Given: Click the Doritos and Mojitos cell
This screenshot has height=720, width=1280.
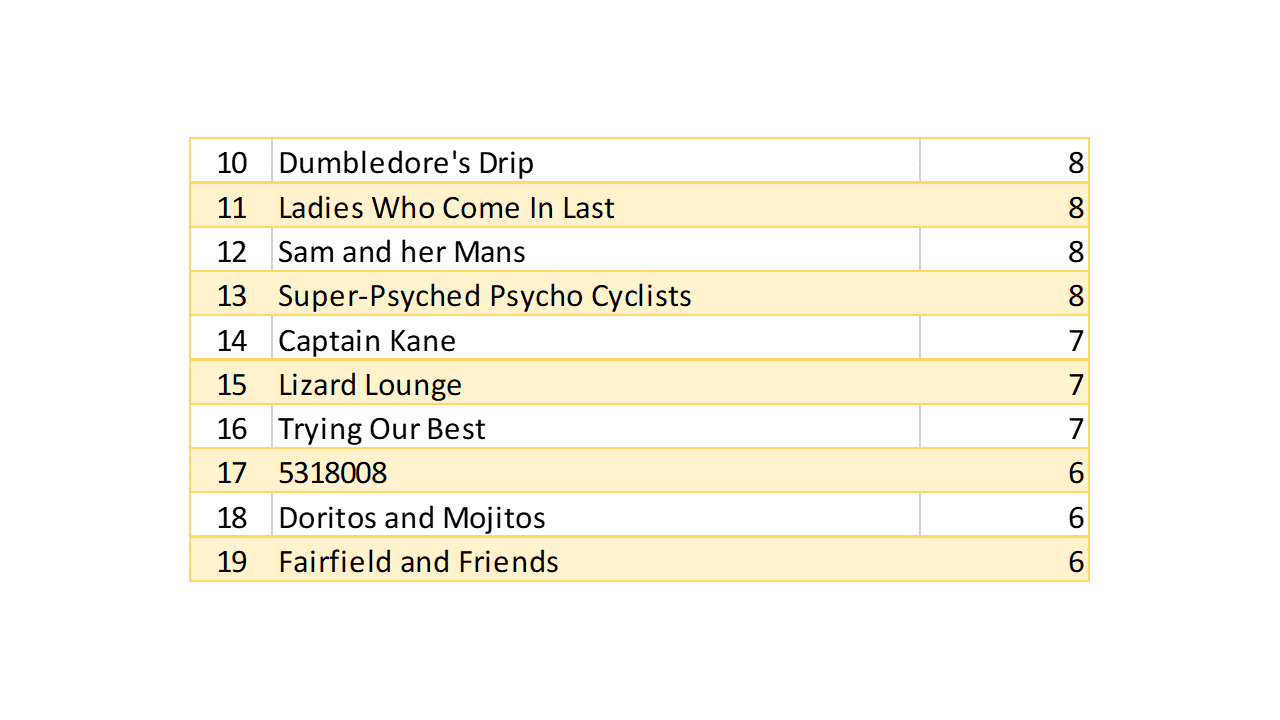Looking at the screenshot, I should click(x=412, y=518).
